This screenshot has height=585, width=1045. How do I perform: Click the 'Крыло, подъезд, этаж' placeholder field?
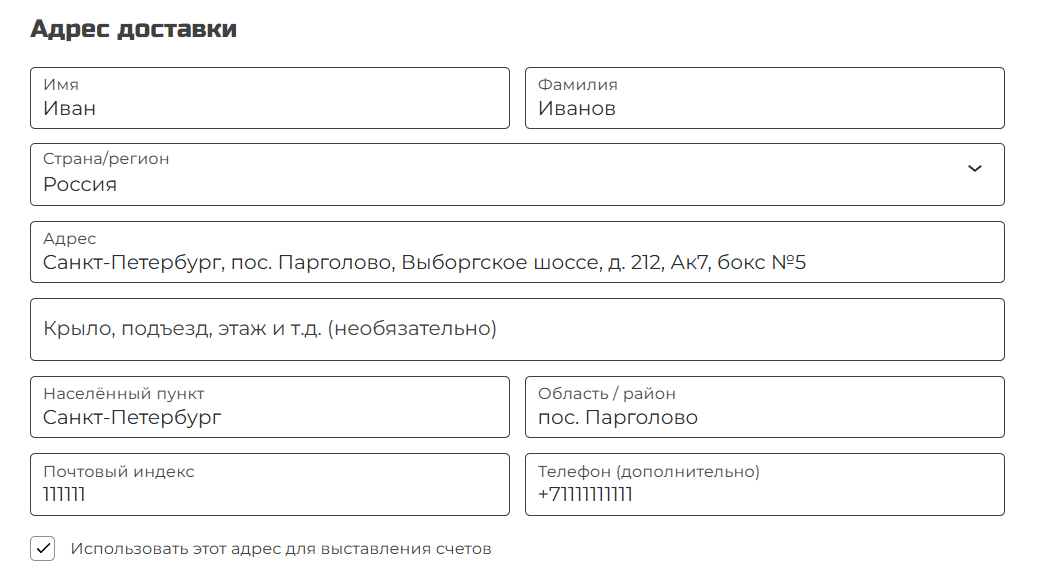517,329
